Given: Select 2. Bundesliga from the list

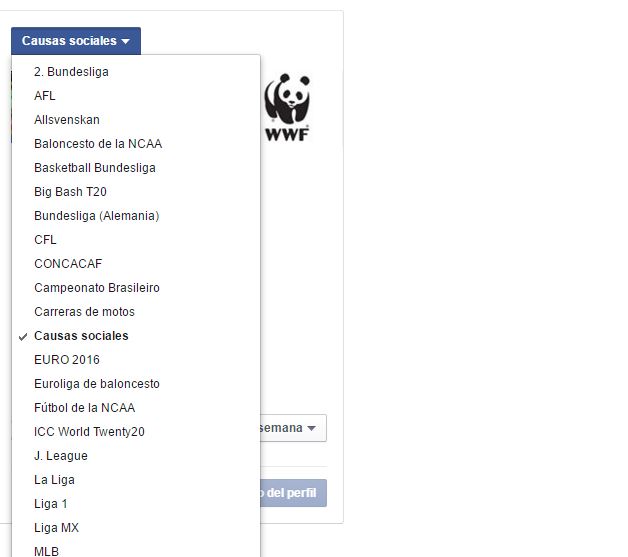Looking at the screenshot, I should 136,72.
